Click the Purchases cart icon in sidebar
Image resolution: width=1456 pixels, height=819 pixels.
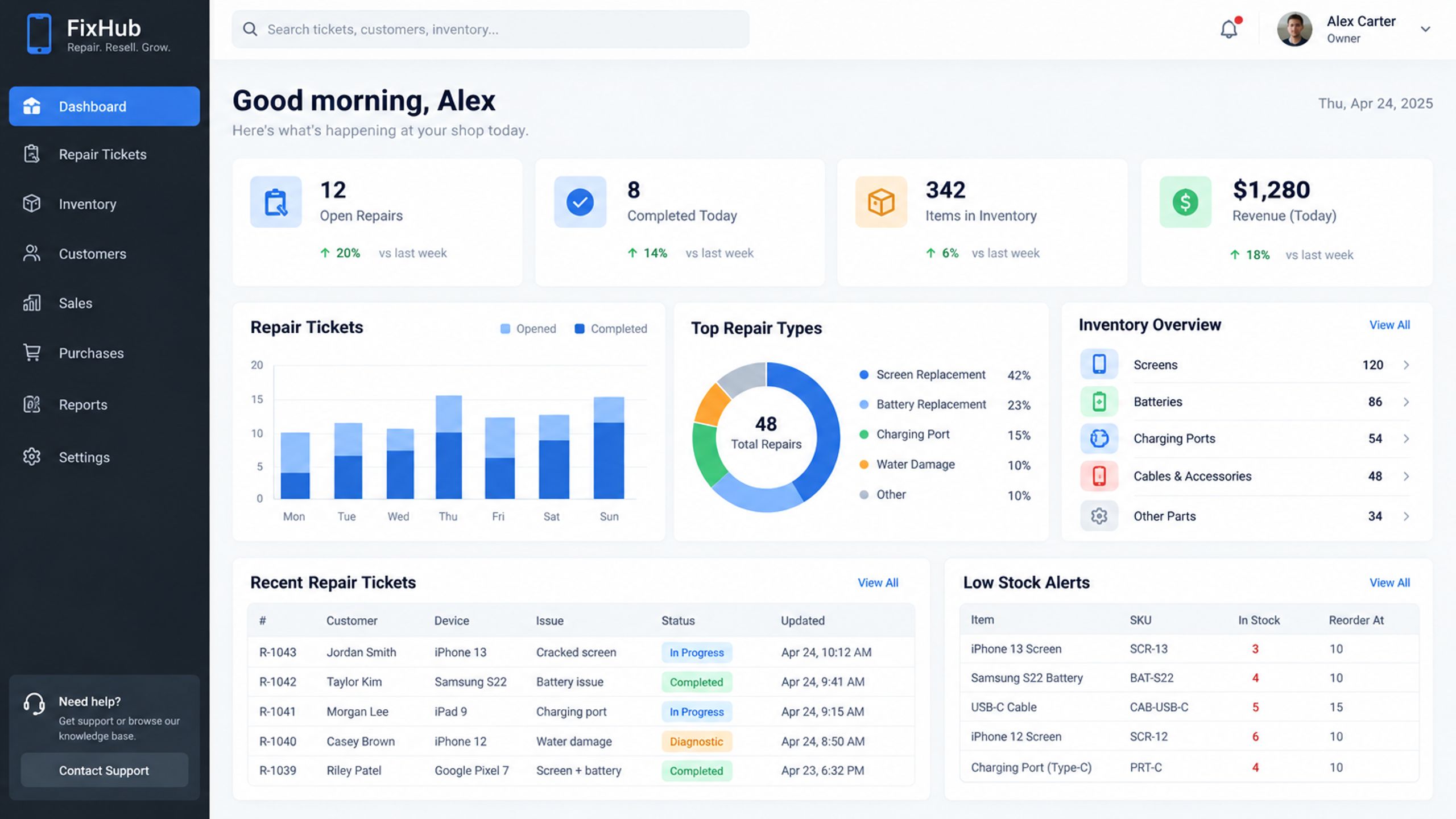tap(32, 353)
